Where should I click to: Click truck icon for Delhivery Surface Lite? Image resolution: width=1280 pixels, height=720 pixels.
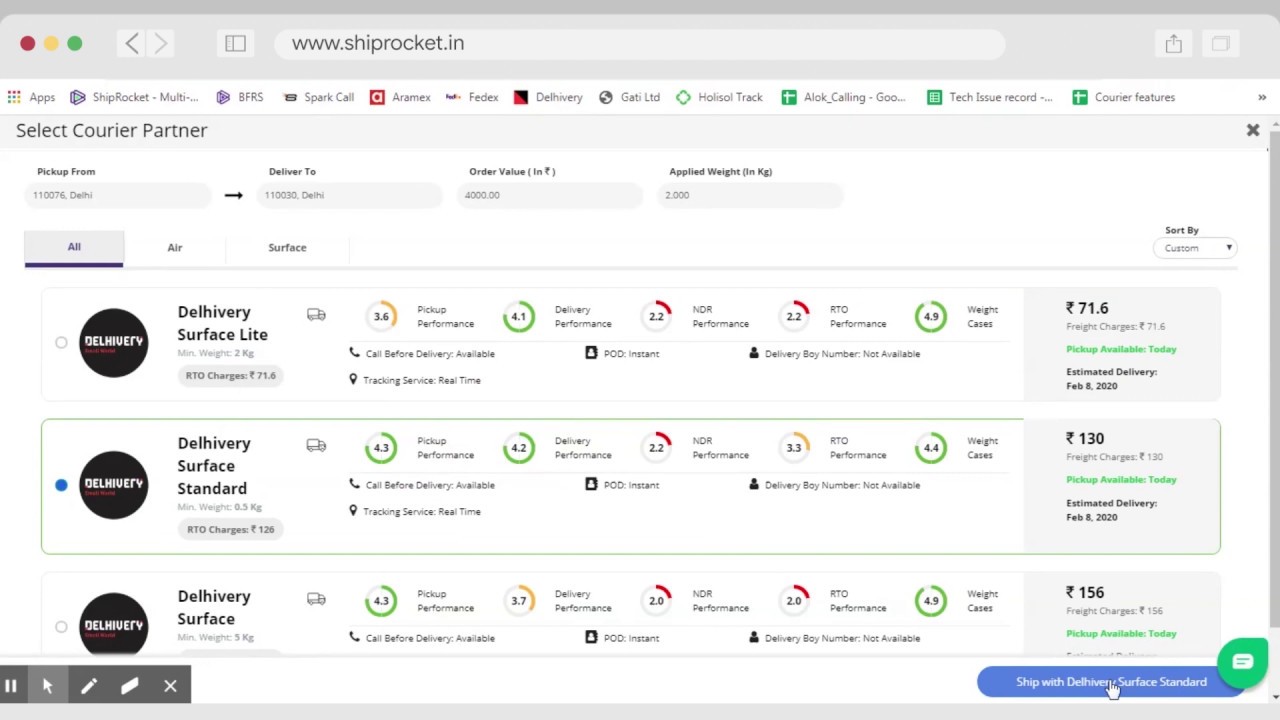(316, 315)
